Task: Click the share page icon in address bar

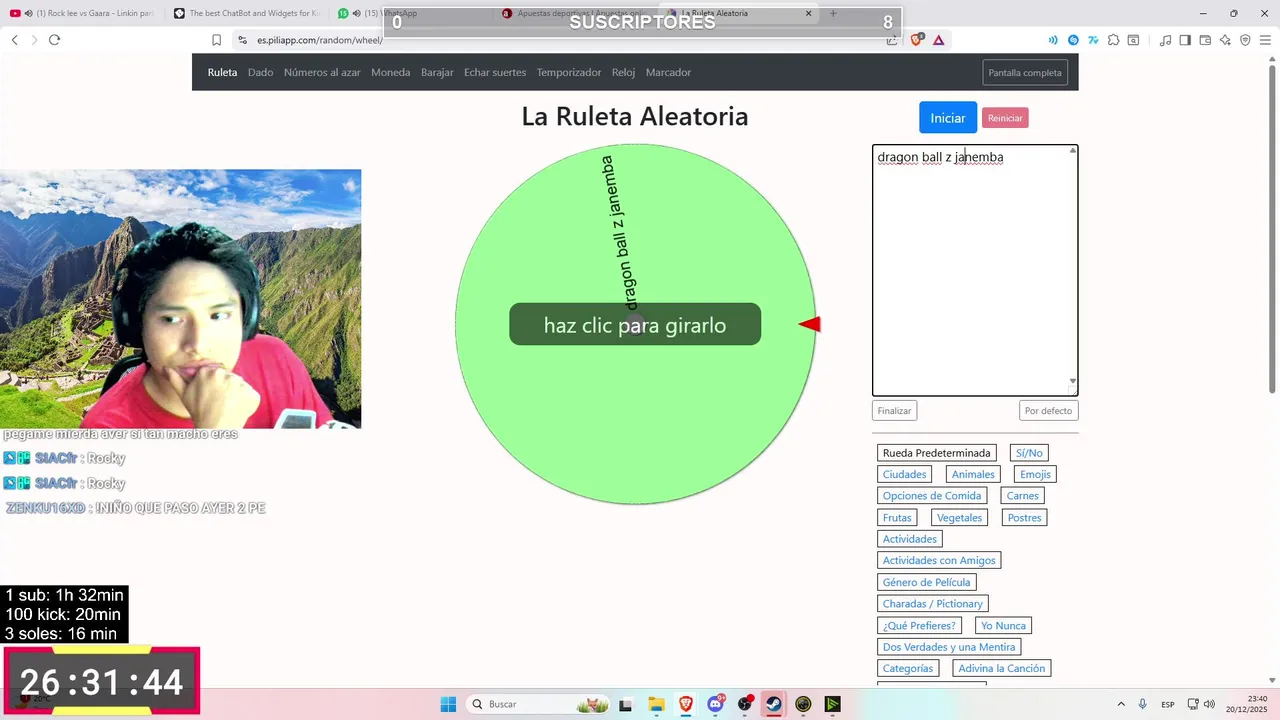Action: [891, 40]
